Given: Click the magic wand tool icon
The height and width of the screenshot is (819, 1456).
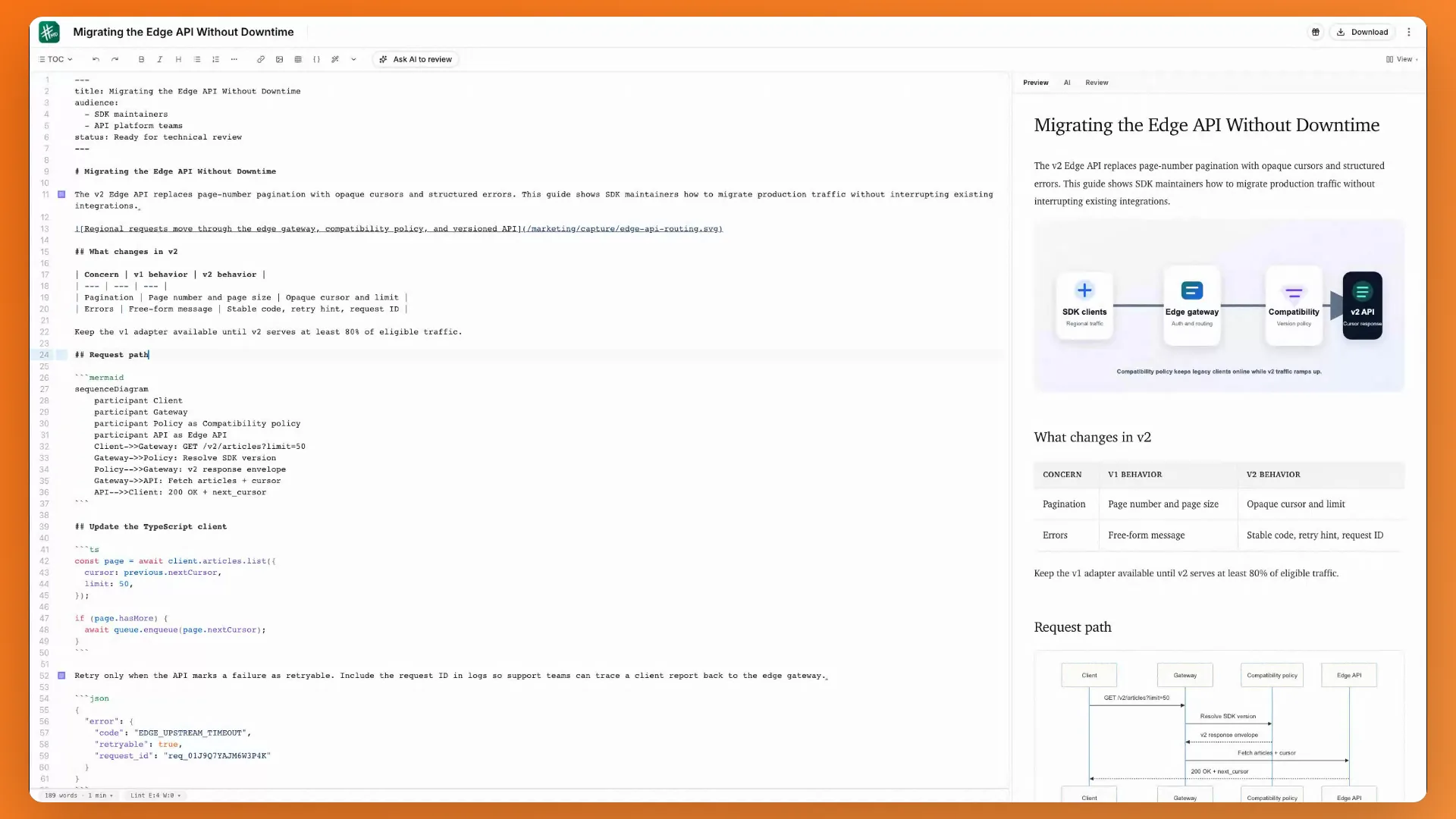Looking at the screenshot, I should pos(335,59).
